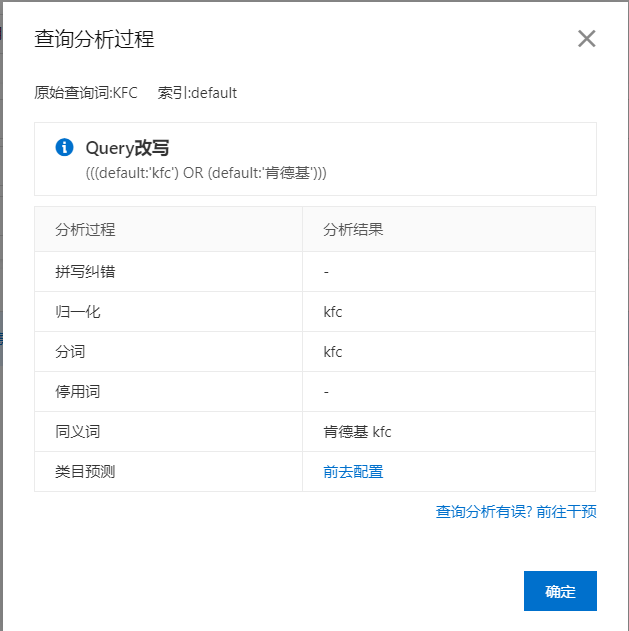629x631 pixels.
Task: Select the 类目预测 row label
Action: 85,472
